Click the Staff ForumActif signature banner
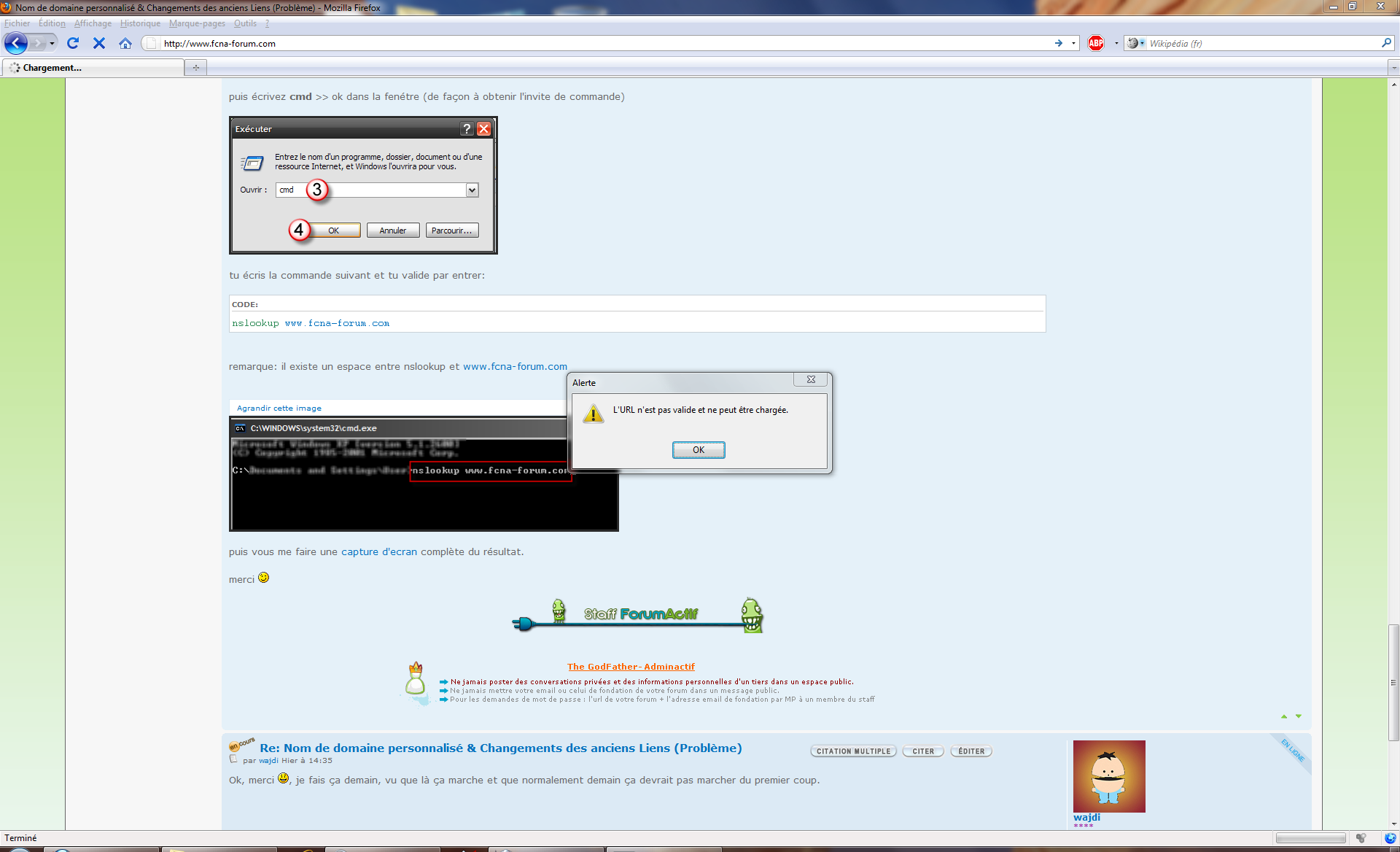This screenshot has height=852, width=1400. pyautogui.click(x=637, y=615)
